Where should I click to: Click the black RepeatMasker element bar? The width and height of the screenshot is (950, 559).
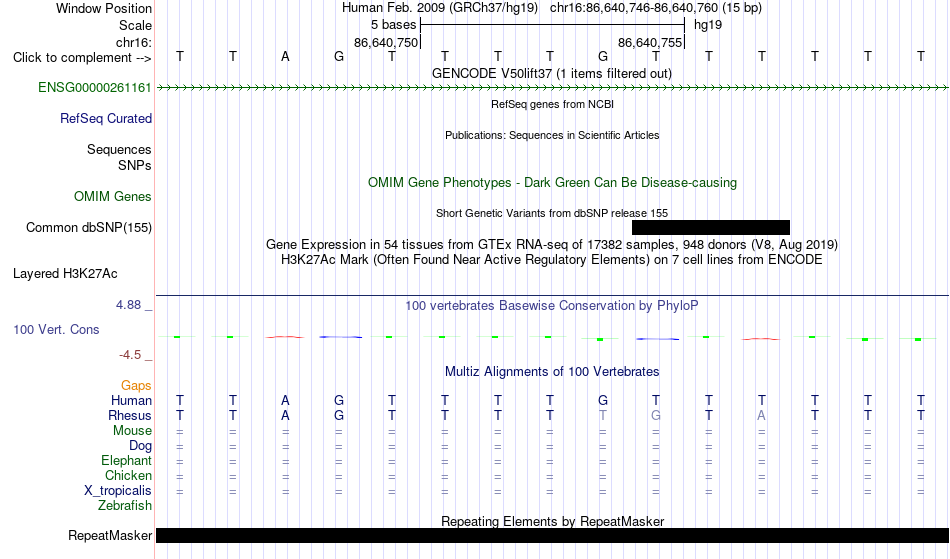click(x=553, y=535)
